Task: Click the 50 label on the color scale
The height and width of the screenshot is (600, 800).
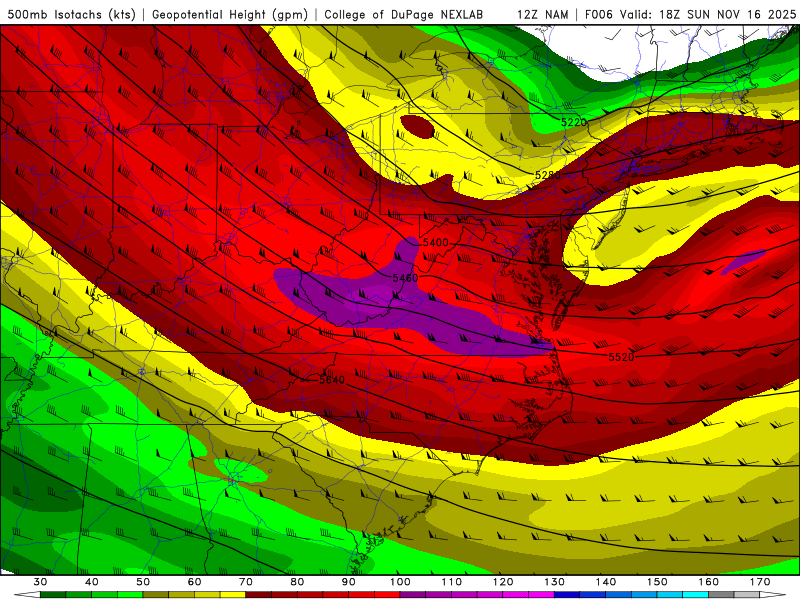Action: pos(143,582)
